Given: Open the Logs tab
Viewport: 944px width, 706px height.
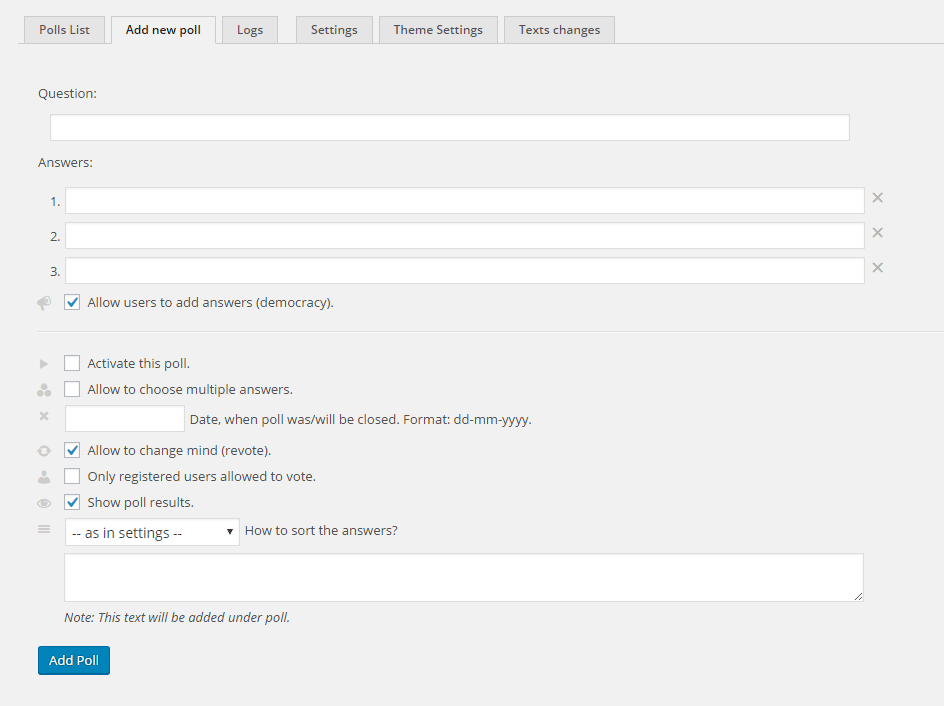Looking at the screenshot, I should 250,29.
